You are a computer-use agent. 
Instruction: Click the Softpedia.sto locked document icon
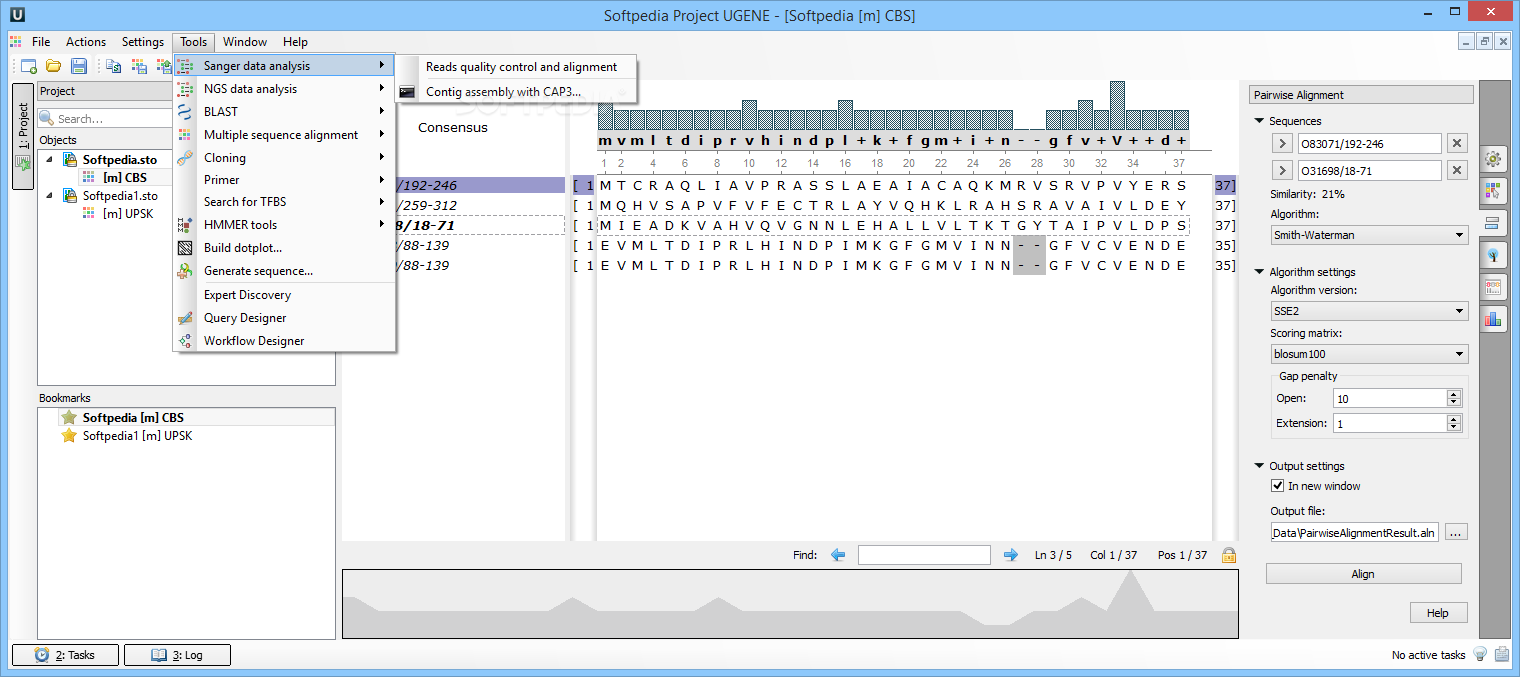(x=70, y=160)
